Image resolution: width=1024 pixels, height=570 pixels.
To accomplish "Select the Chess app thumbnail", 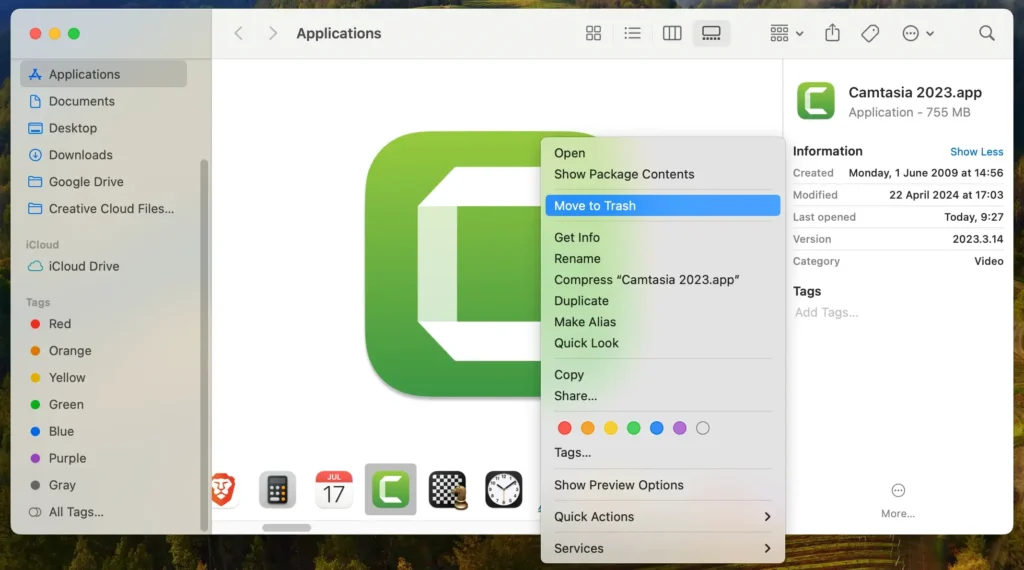I will pos(447,489).
